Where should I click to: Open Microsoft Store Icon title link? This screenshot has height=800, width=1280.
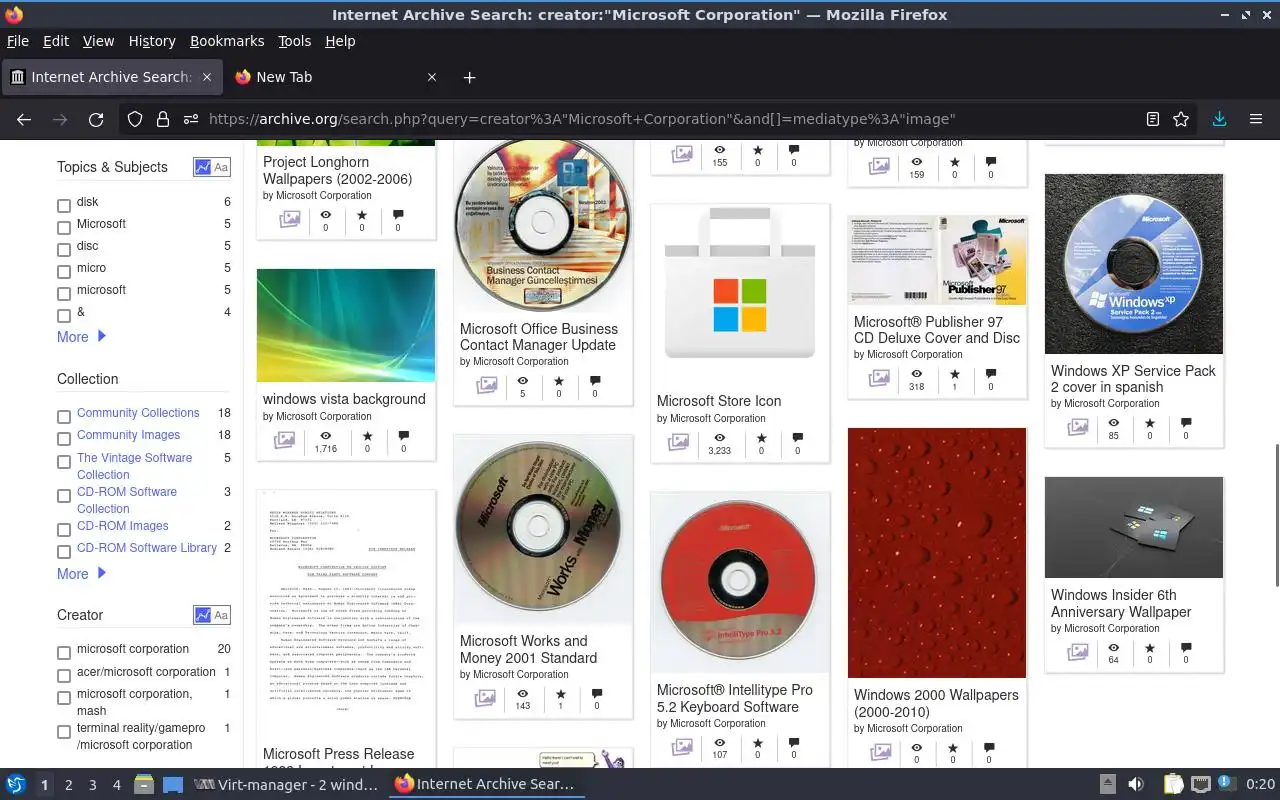coord(719,401)
